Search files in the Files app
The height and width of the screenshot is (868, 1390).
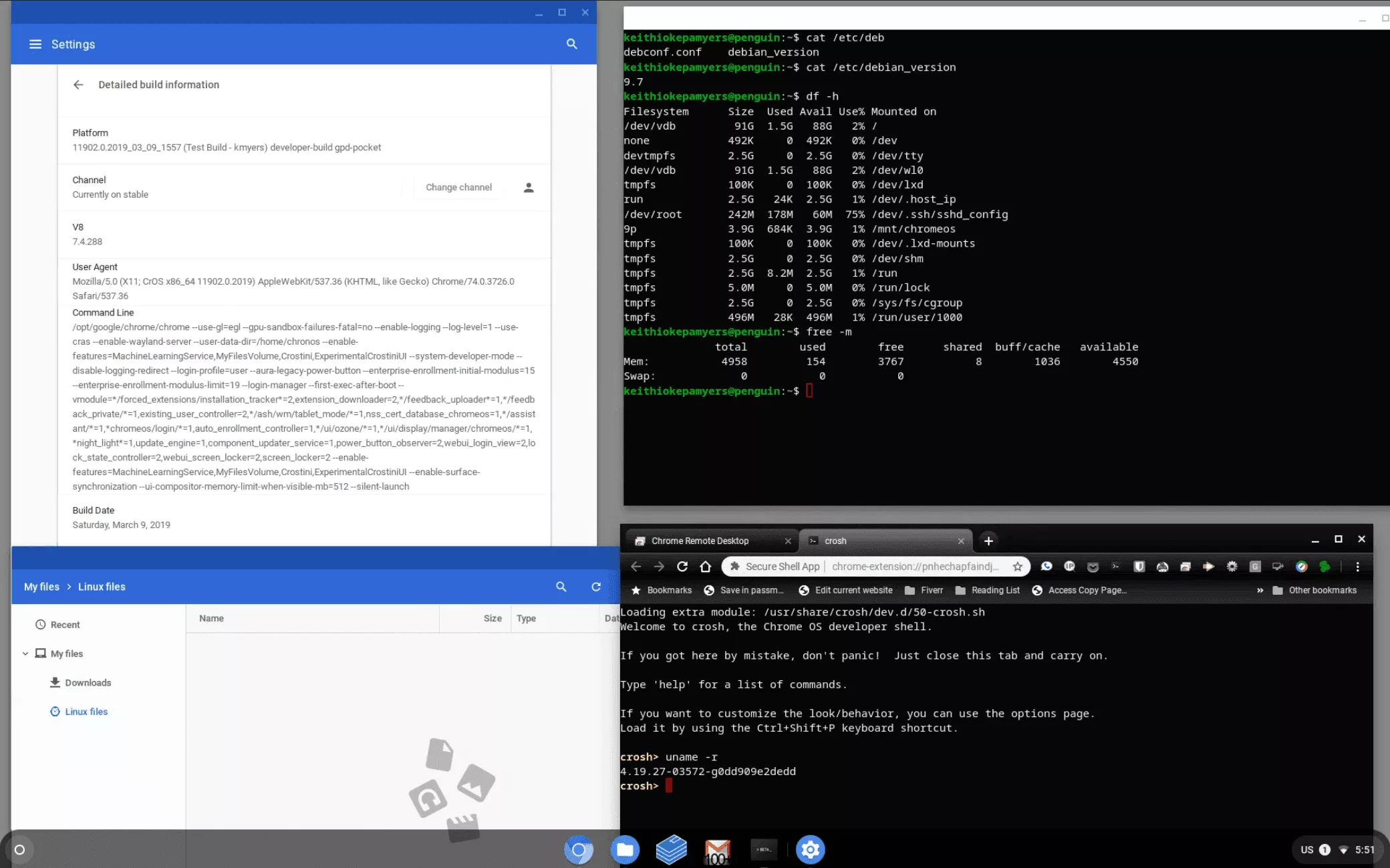coord(561,587)
